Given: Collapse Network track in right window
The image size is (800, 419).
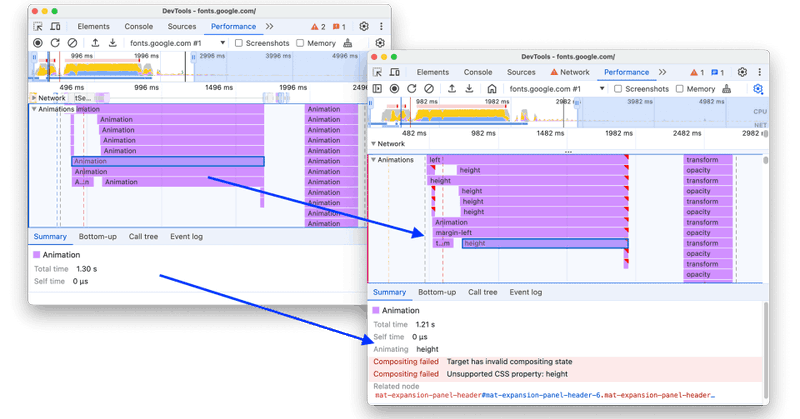Looking at the screenshot, I should tap(373, 144).
